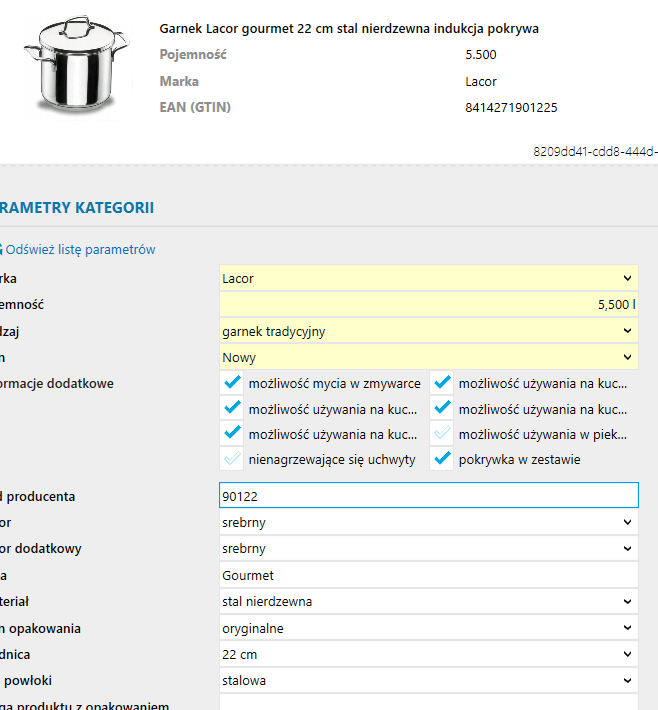The width and height of the screenshot is (658, 710).
Task: Click the Odśwież listę parametrów link
Action: pos(81,250)
